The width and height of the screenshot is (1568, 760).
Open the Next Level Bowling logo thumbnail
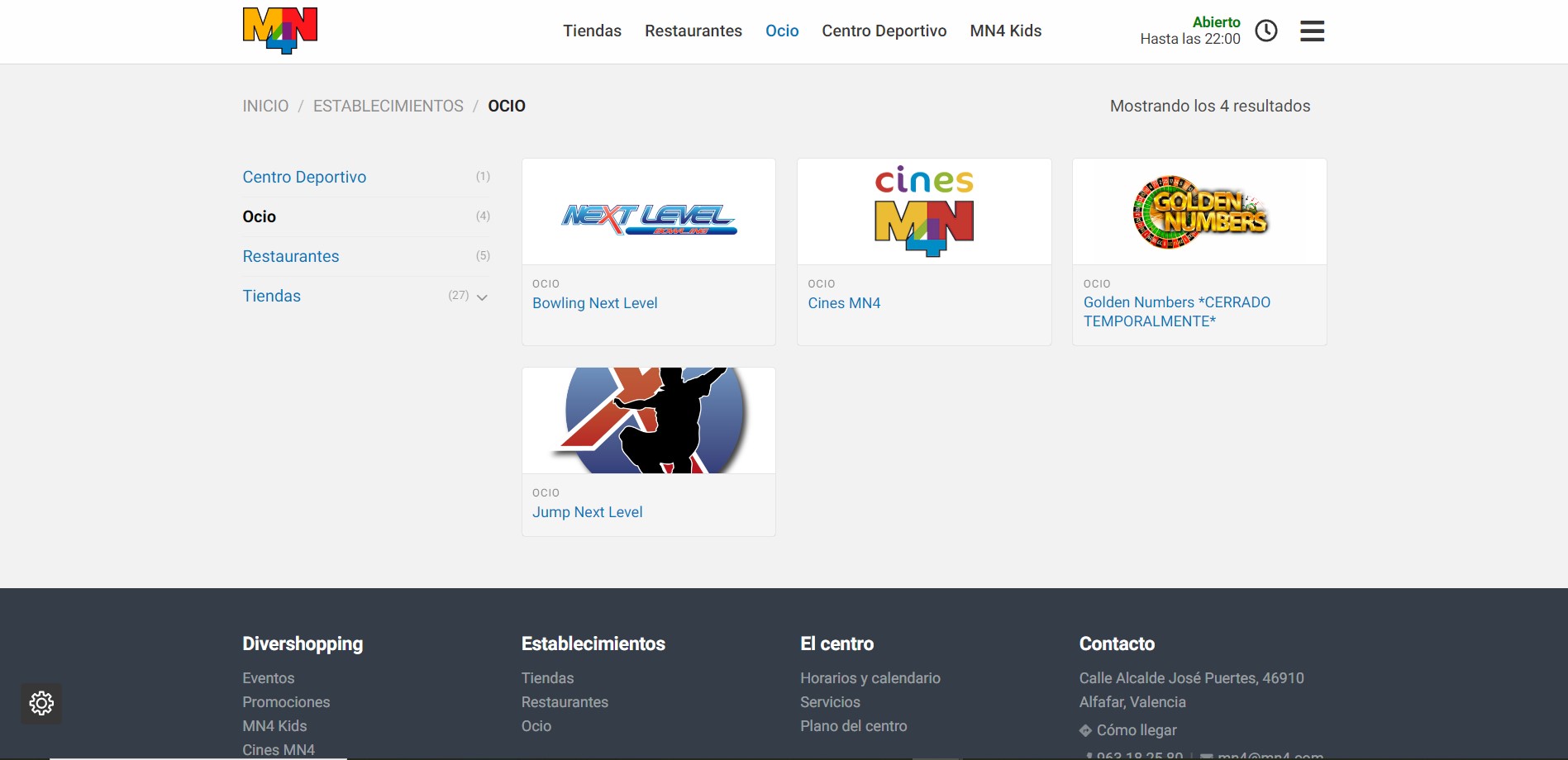(x=649, y=211)
